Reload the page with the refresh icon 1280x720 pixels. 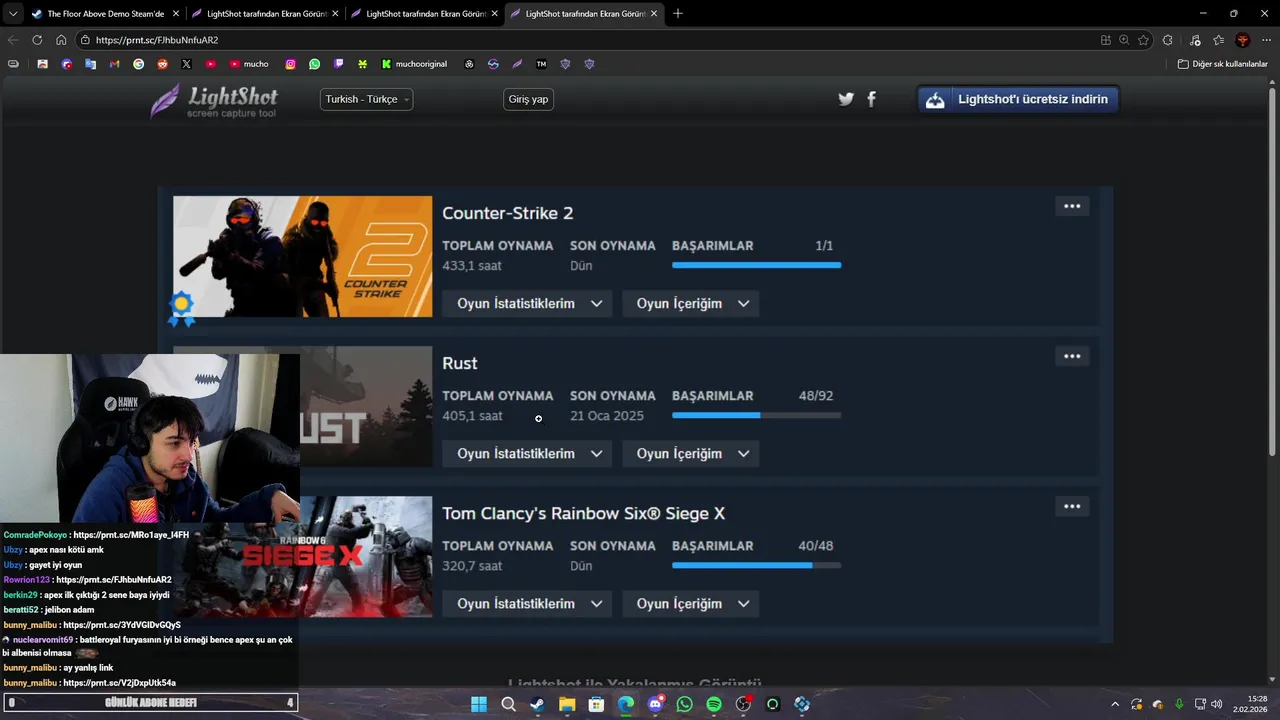[37, 40]
